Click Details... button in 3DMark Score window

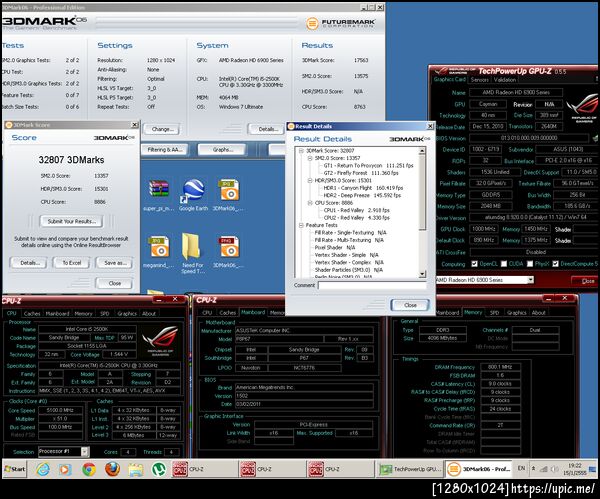point(29,263)
